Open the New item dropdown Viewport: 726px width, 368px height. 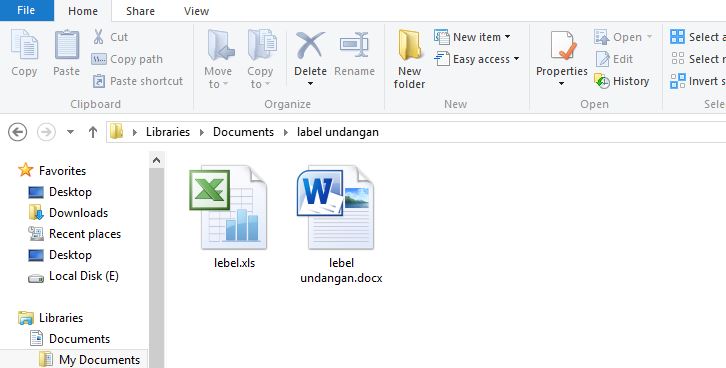tap(472, 37)
